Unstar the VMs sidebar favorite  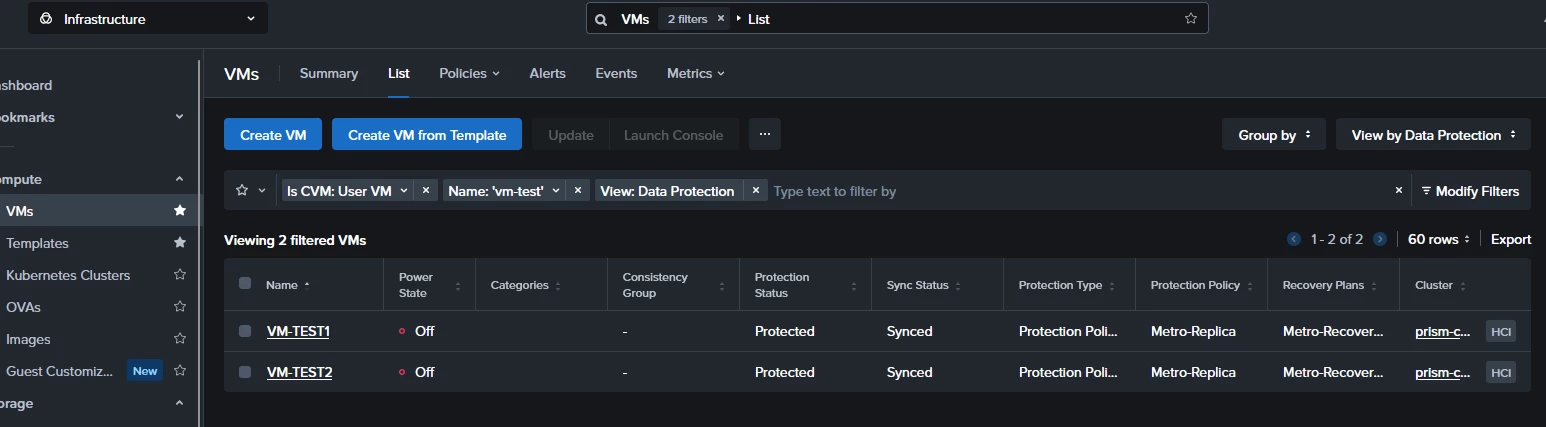pos(180,211)
